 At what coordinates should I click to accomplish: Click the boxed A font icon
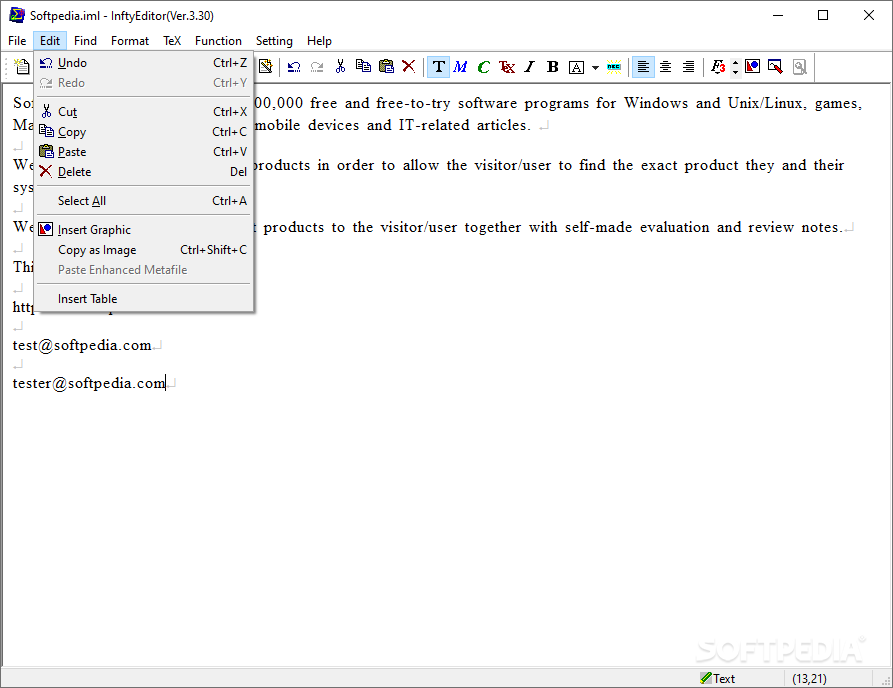click(576, 67)
